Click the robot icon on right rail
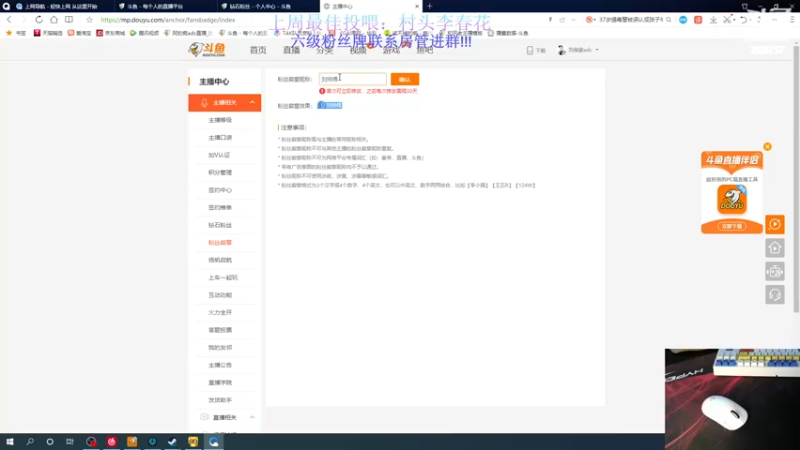The height and width of the screenshot is (450, 800). pyautogui.click(x=774, y=271)
